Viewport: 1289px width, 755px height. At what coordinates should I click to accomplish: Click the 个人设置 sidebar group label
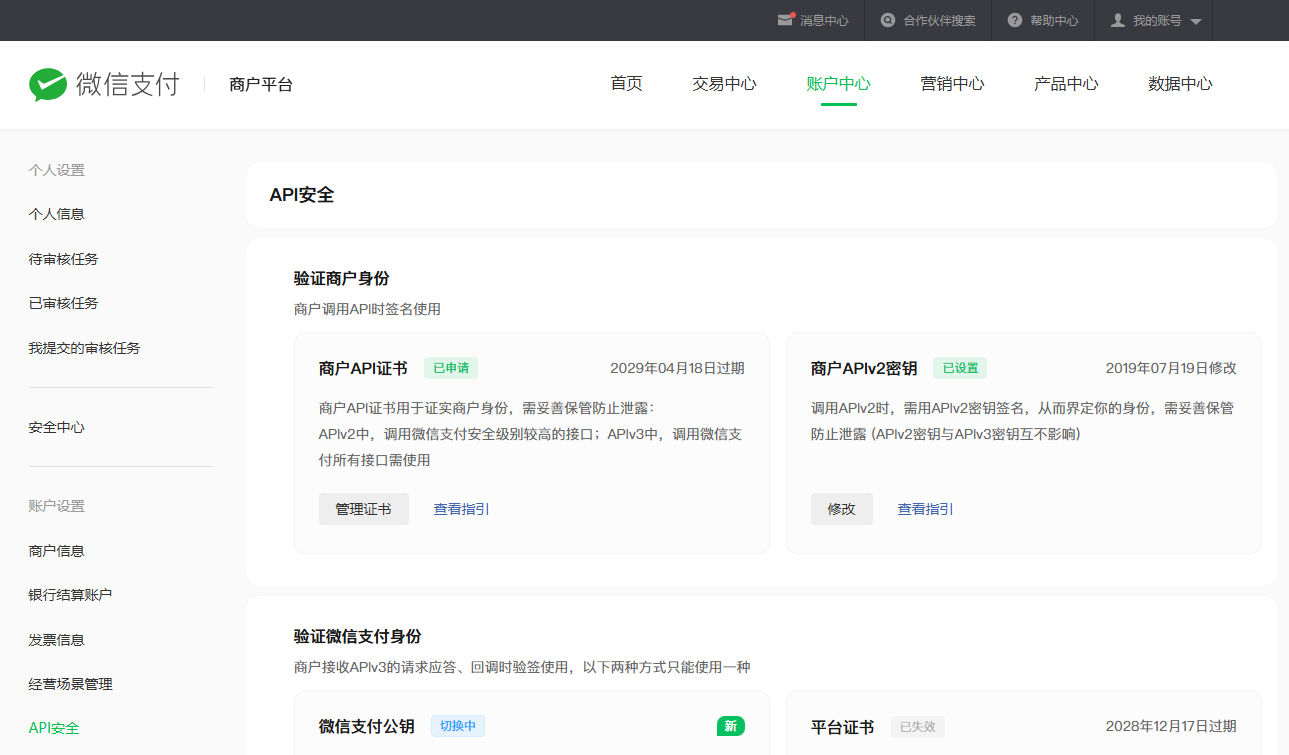57,170
